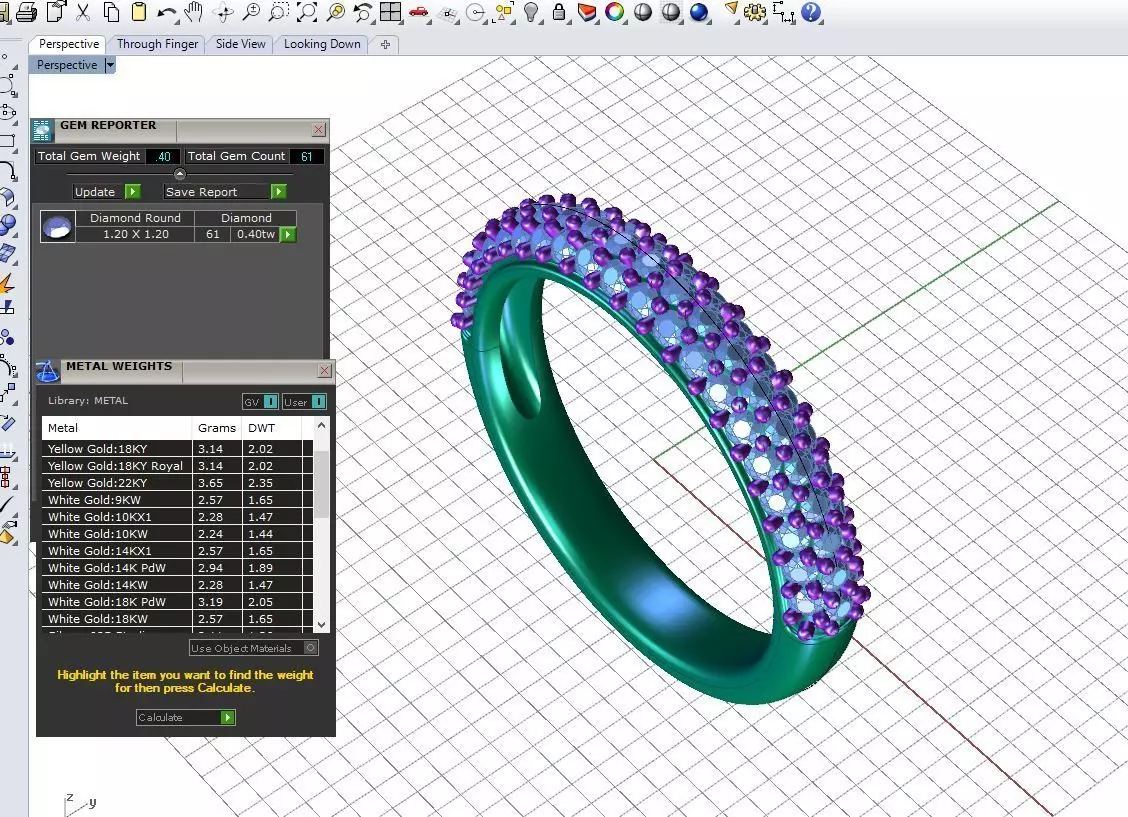
Task: Click the scroll up arrow in metal list
Action: pyautogui.click(x=322, y=426)
